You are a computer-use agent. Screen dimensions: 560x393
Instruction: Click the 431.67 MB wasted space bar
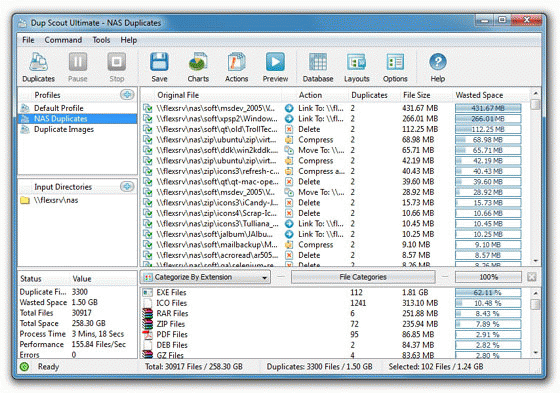488,108
